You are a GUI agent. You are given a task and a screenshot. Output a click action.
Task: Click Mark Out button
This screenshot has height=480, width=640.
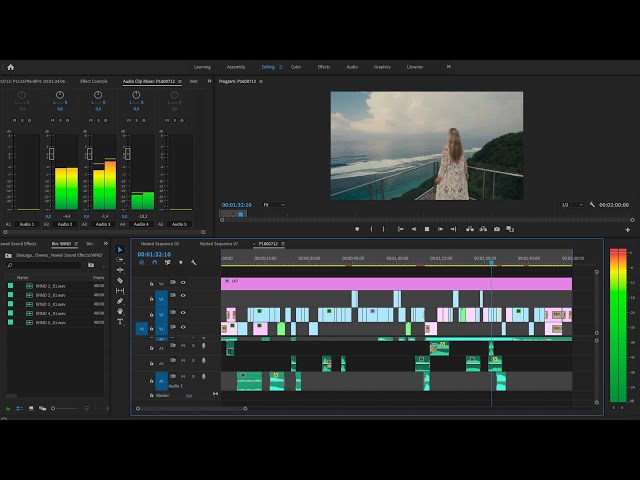coord(384,229)
